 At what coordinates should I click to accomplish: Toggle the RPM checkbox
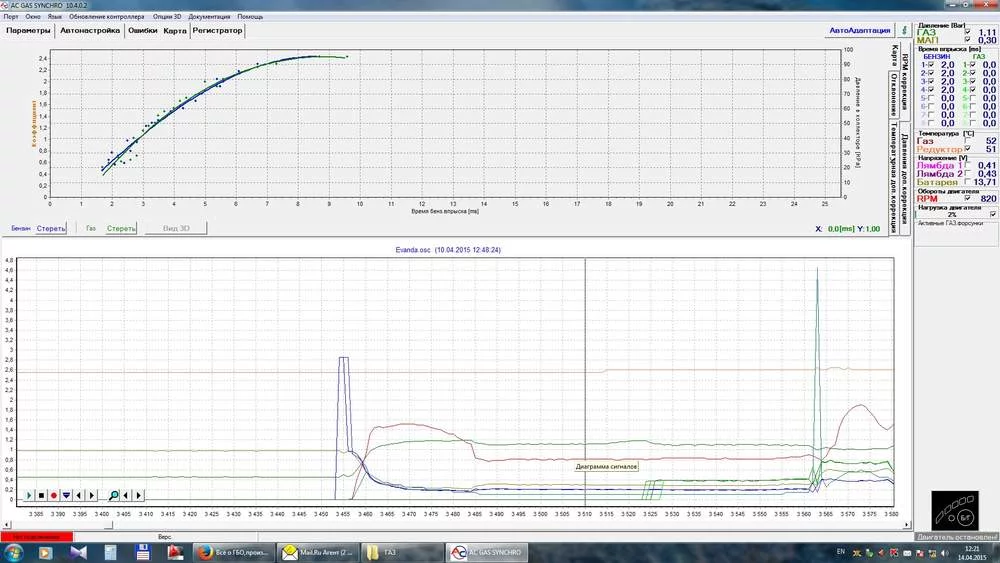[967, 198]
